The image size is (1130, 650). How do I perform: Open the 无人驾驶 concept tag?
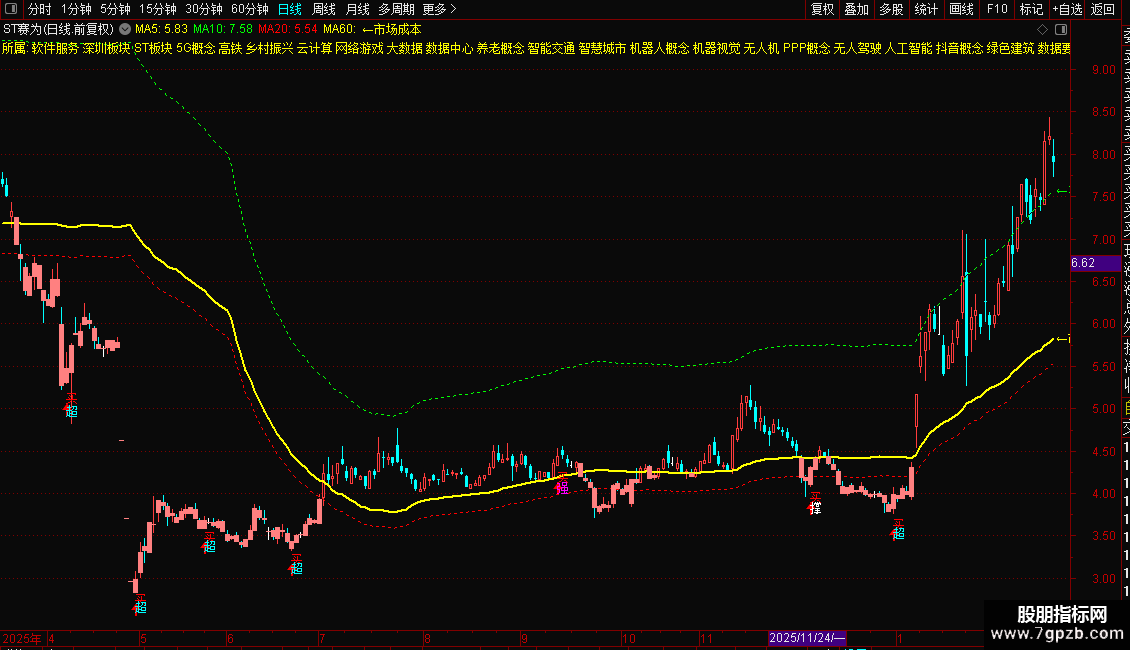[x=858, y=48]
